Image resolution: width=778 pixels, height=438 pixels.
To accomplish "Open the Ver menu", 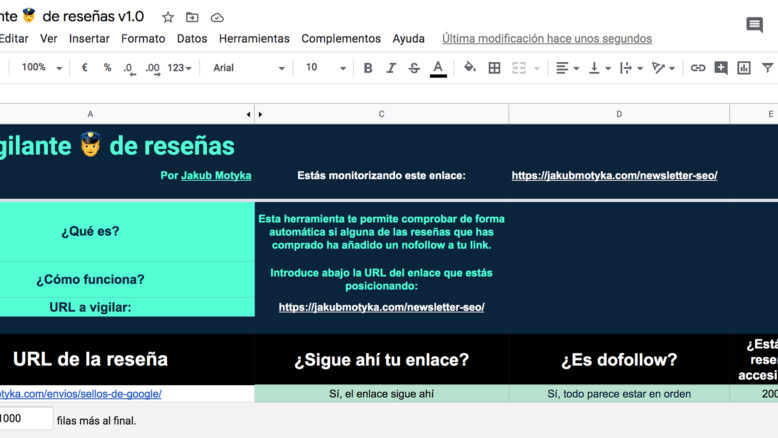I will (49, 39).
